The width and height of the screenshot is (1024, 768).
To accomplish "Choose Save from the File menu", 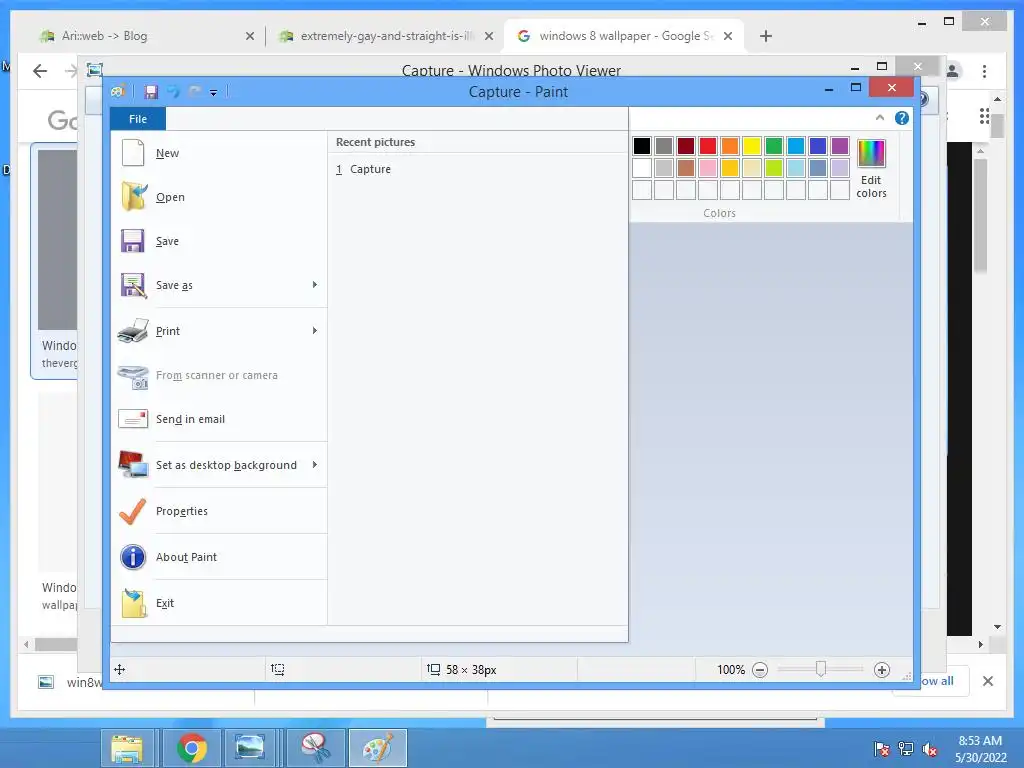I will click(219, 241).
